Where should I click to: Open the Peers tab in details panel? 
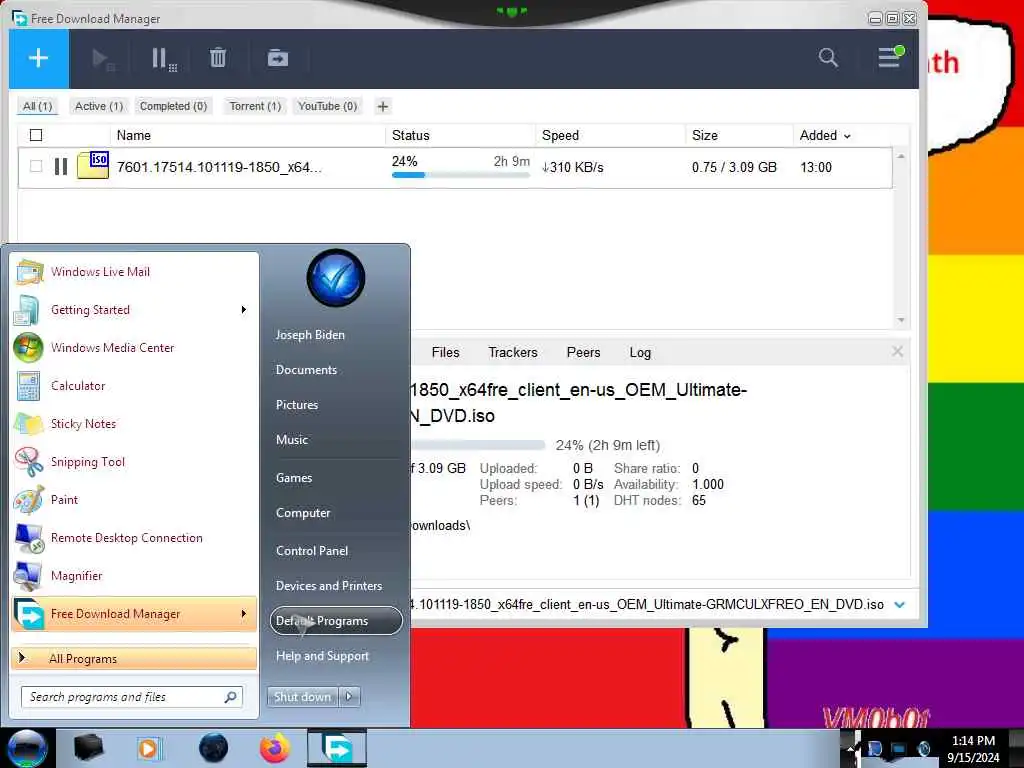pos(583,352)
